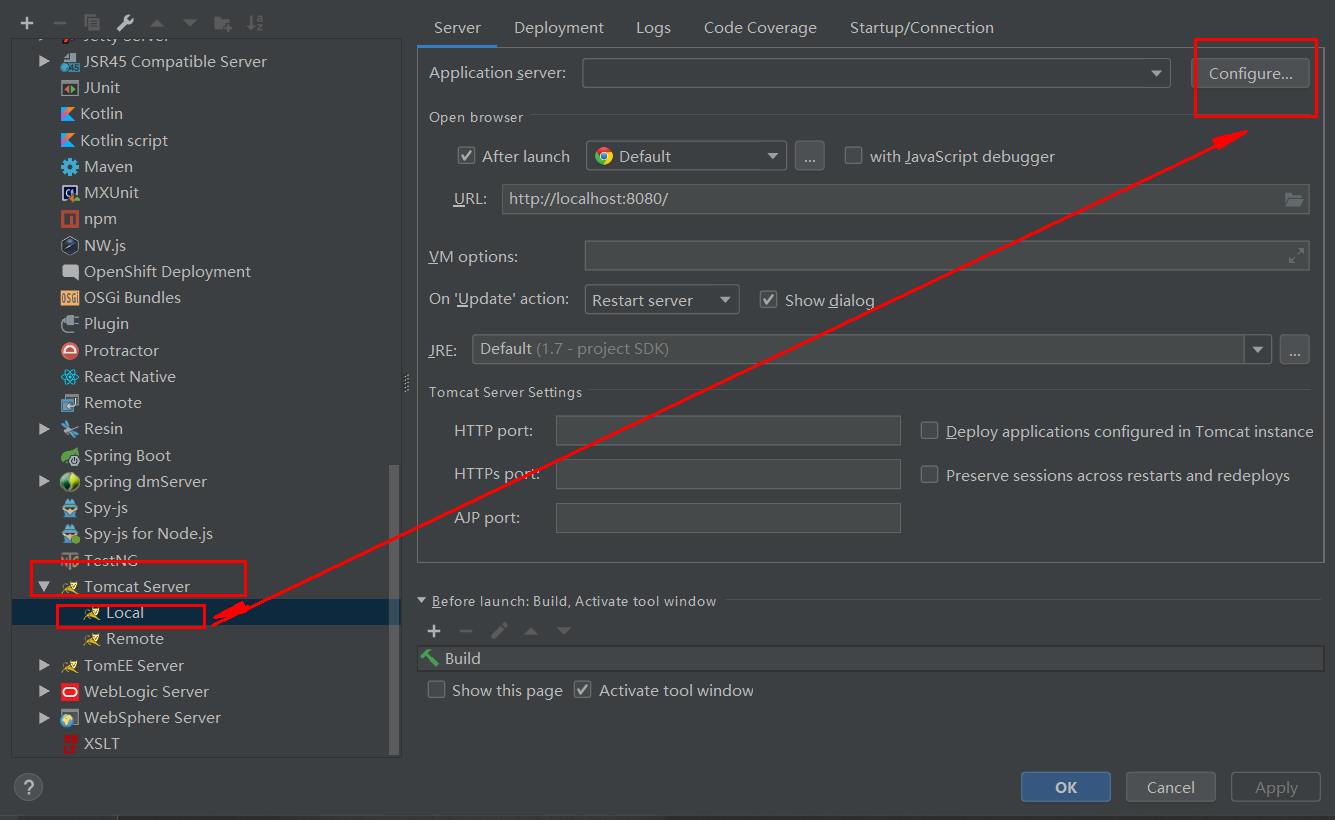Switch to the Logs tab
The width and height of the screenshot is (1335, 820).
[x=653, y=28]
